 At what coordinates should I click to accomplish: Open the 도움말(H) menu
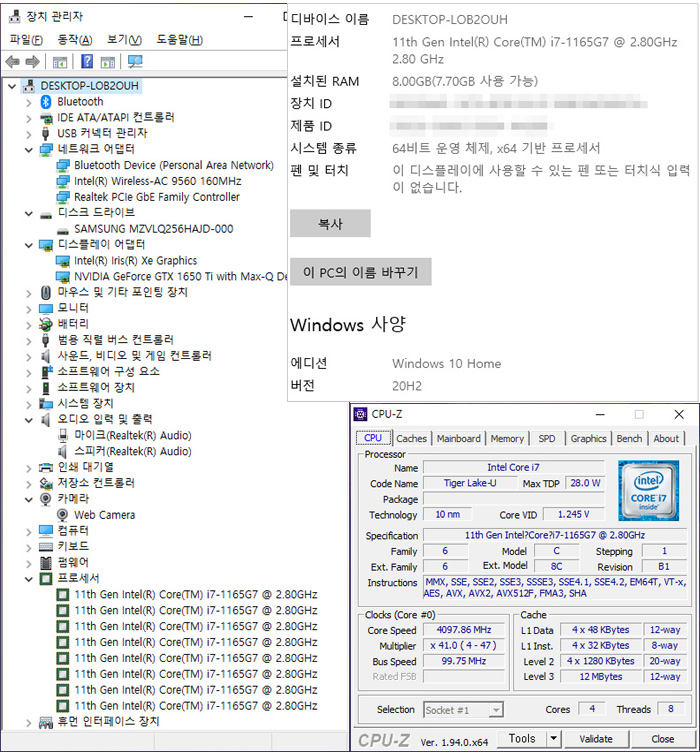180,39
